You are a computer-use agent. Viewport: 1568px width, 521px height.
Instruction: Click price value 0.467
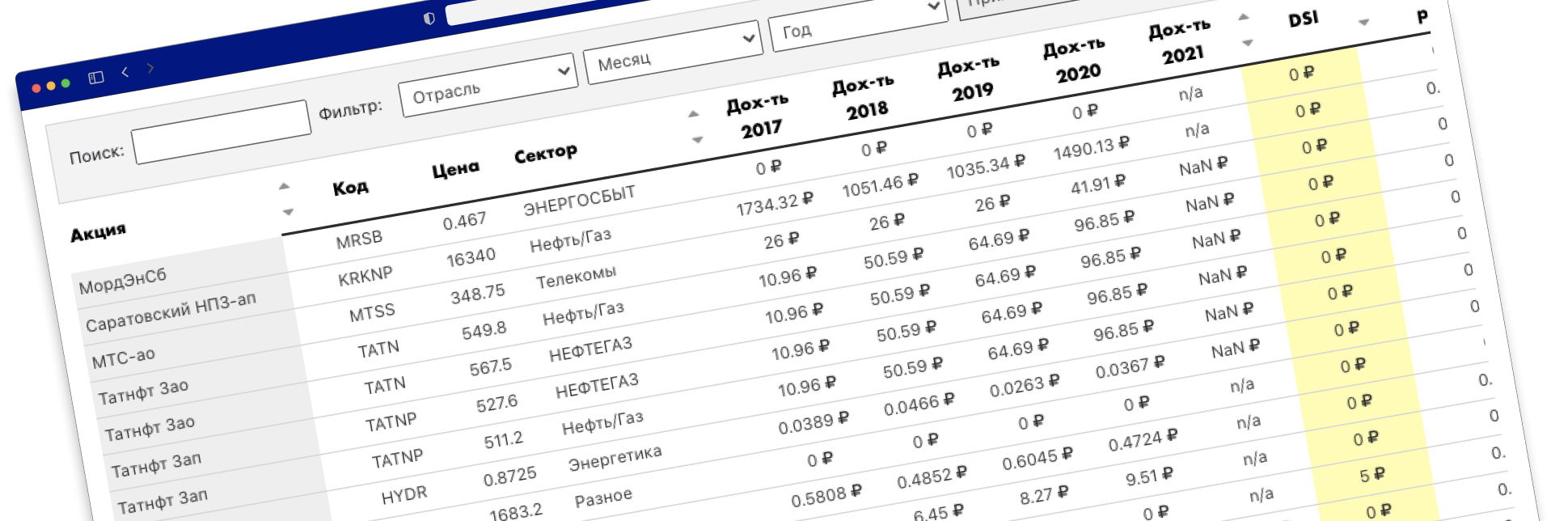point(464,222)
